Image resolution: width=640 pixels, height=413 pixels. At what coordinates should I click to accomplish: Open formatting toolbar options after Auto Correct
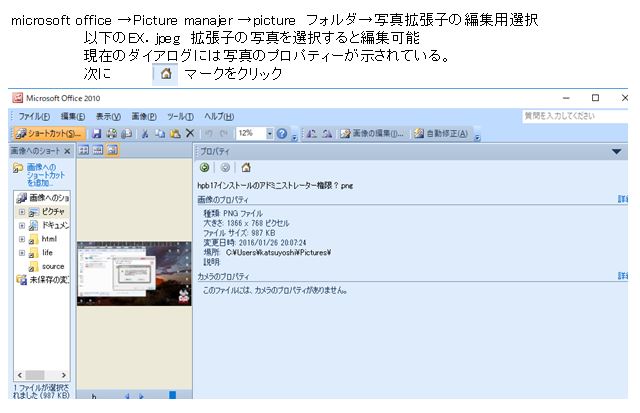click(x=477, y=138)
